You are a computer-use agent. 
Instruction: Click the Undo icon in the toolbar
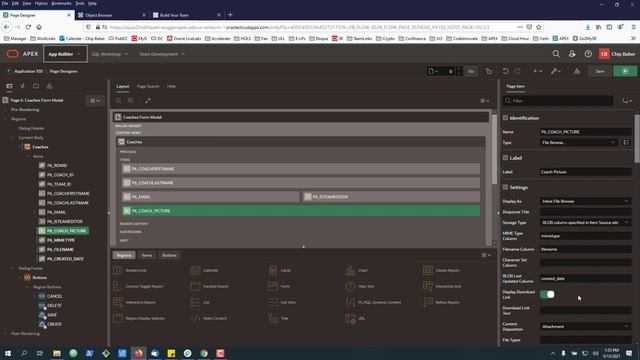(x=506, y=71)
